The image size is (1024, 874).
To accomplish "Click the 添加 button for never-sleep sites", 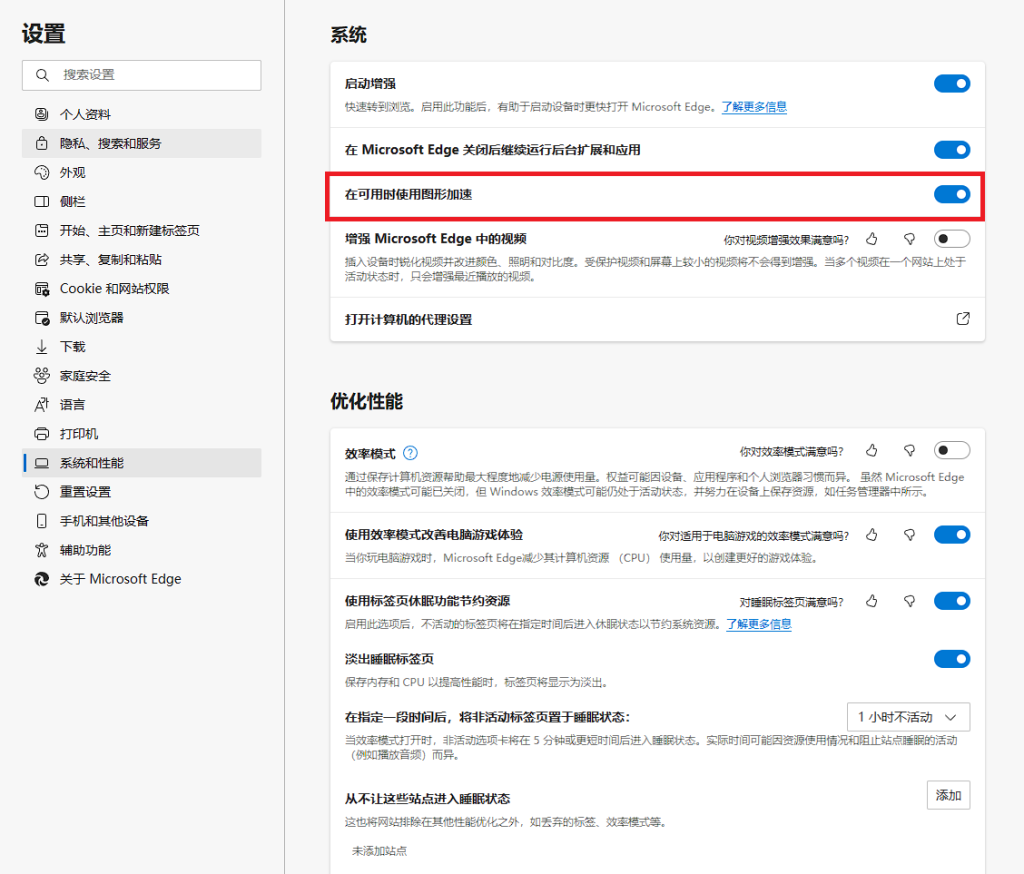I will [947, 796].
